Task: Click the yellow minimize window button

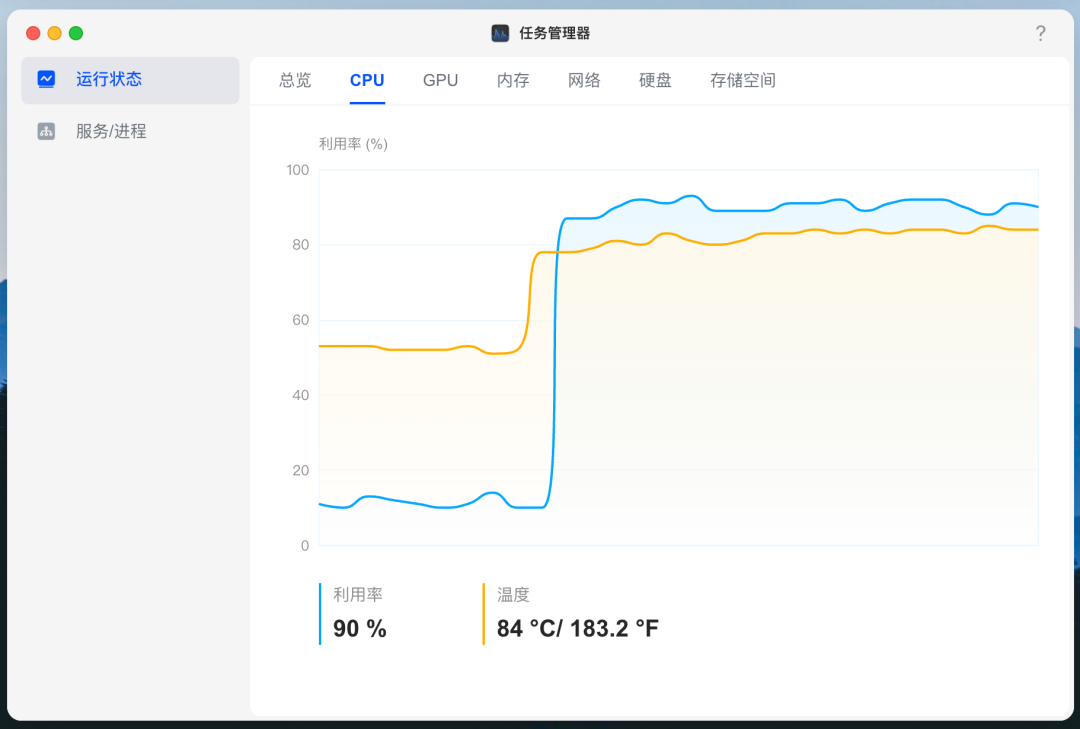Action: pos(54,33)
